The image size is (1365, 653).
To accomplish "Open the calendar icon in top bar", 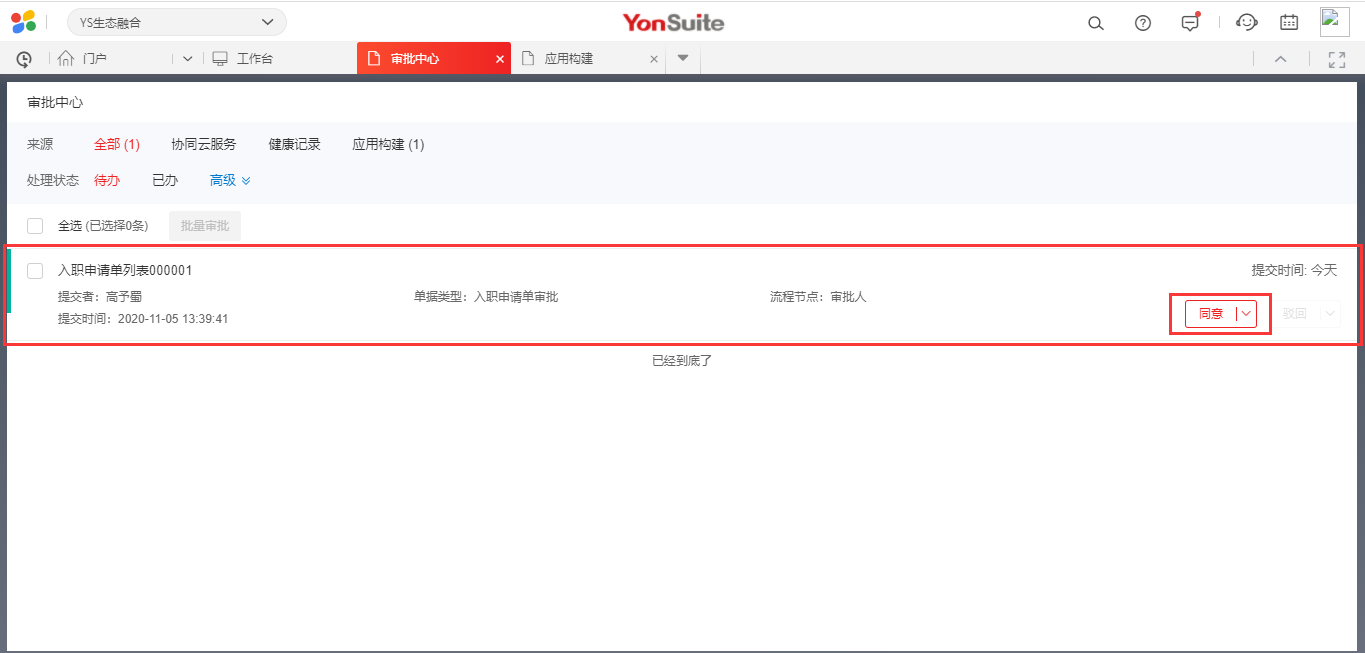I will point(1290,22).
